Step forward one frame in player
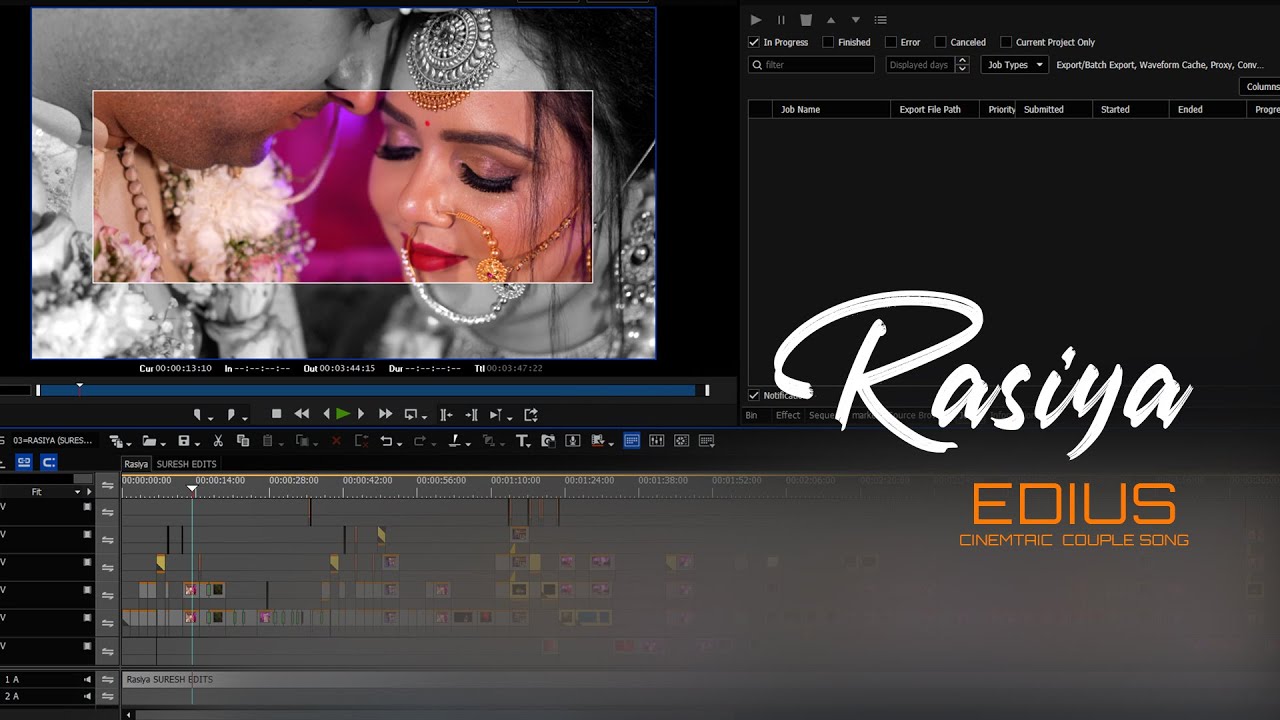This screenshot has width=1280, height=720. pos(361,414)
